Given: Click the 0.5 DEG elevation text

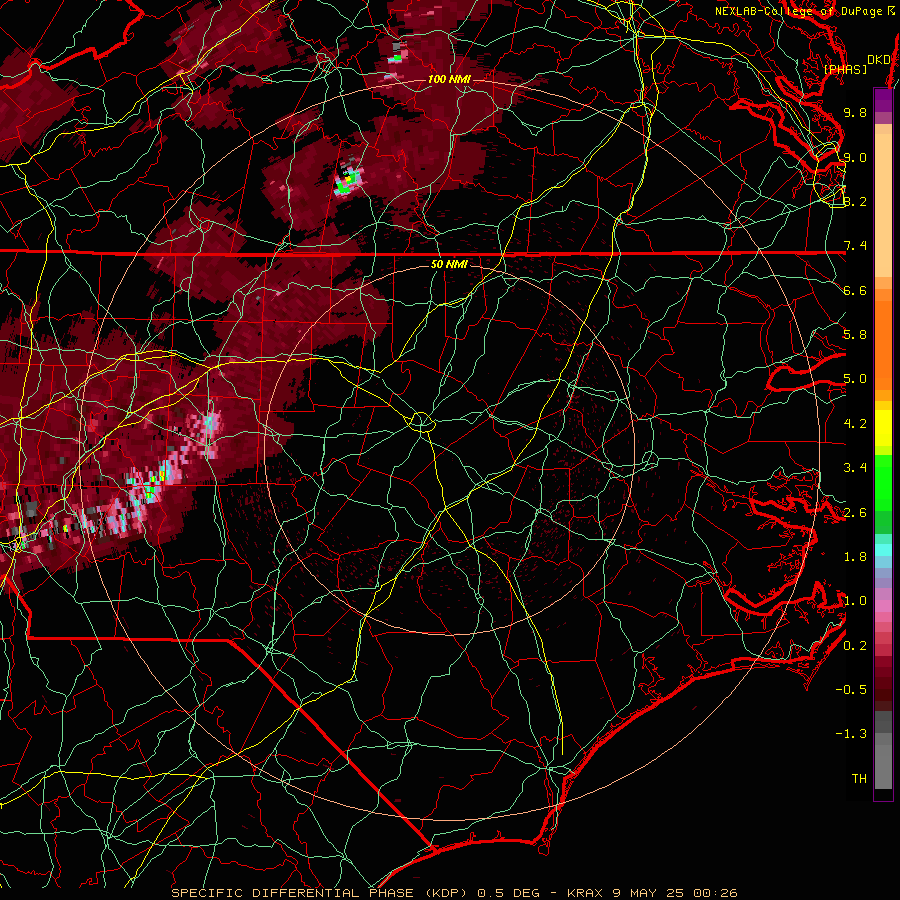Looking at the screenshot, I should coord(510,893).
